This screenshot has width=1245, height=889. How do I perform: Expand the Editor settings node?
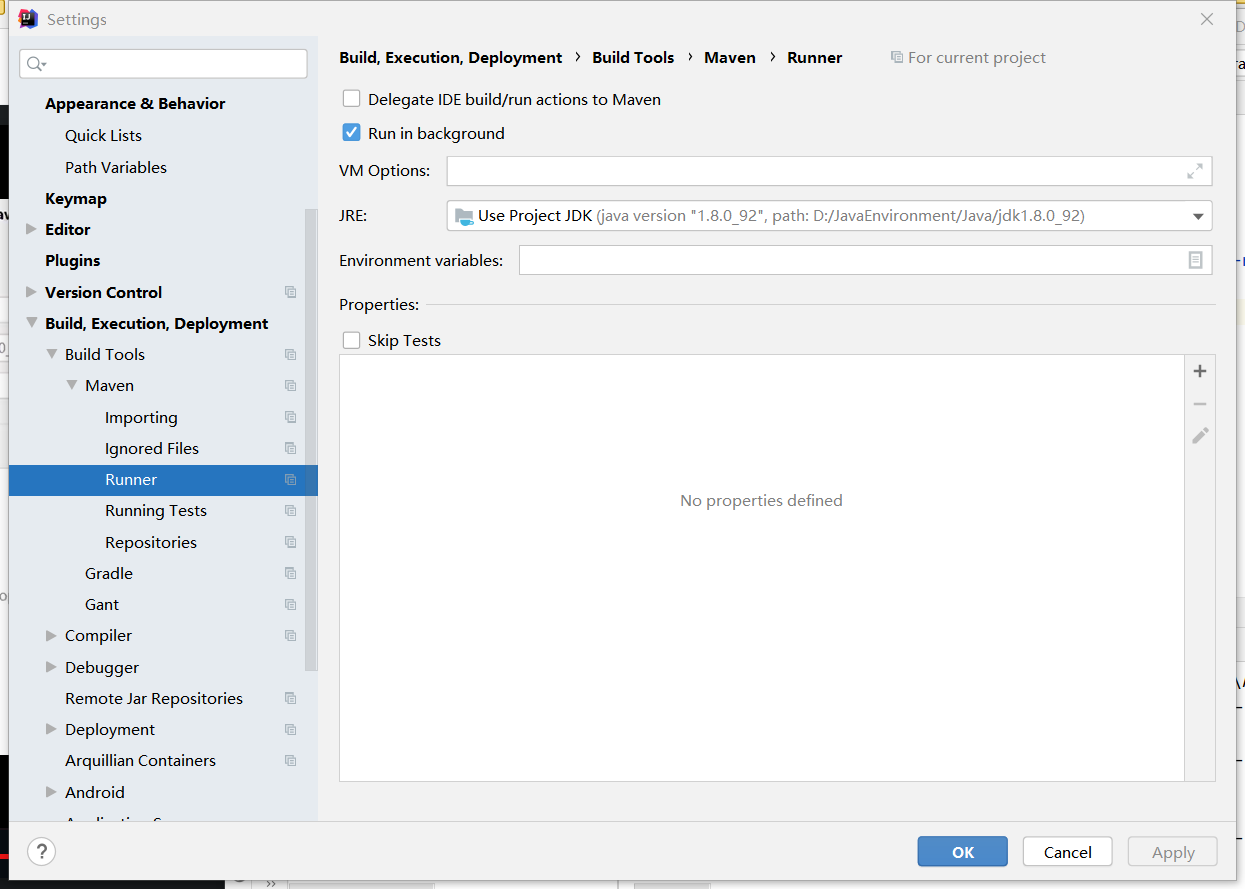pyautogui.click(x=31, y=229)
